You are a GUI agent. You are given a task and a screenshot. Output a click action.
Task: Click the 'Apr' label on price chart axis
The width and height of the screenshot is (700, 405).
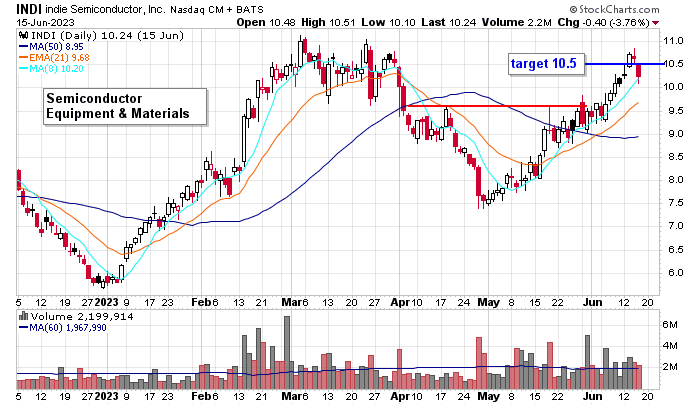tap(400, 302)
